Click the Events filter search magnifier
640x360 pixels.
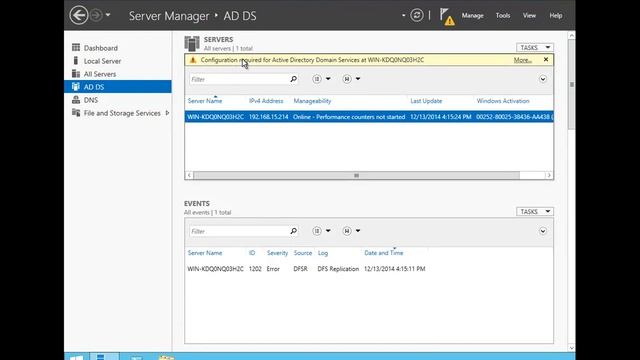(293, 231)
